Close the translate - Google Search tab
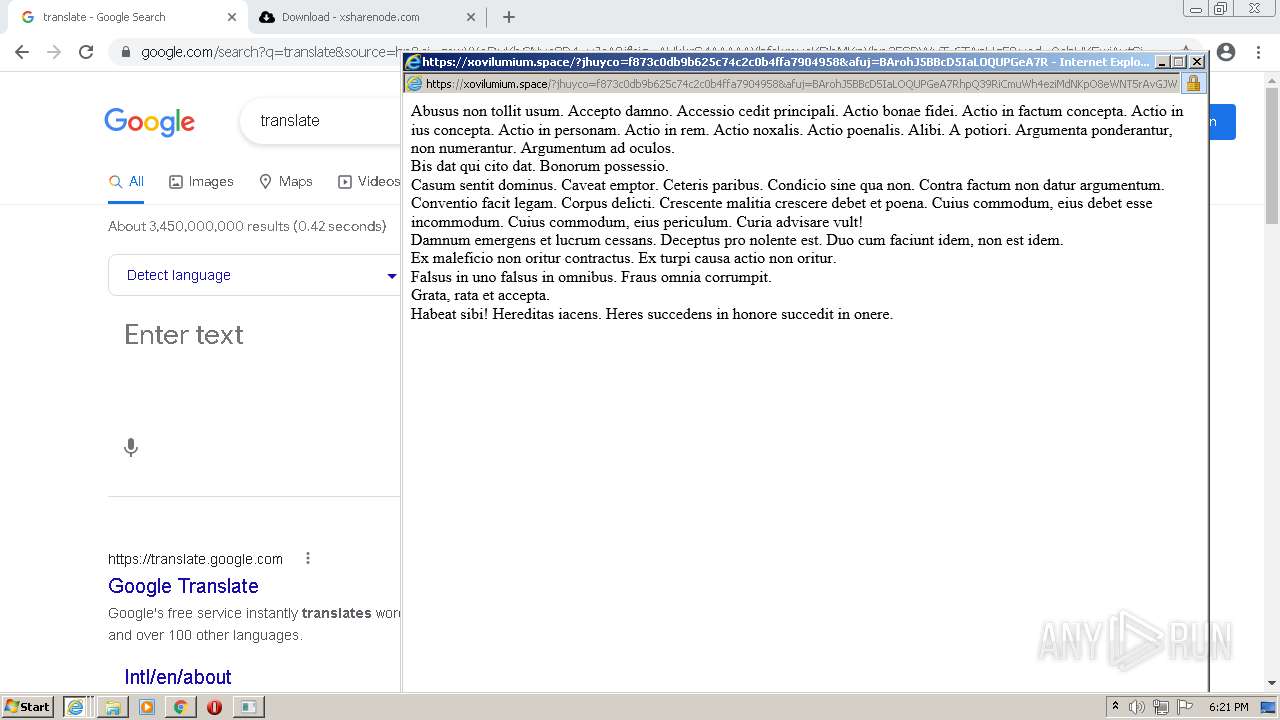 click(x=231, y=17)
